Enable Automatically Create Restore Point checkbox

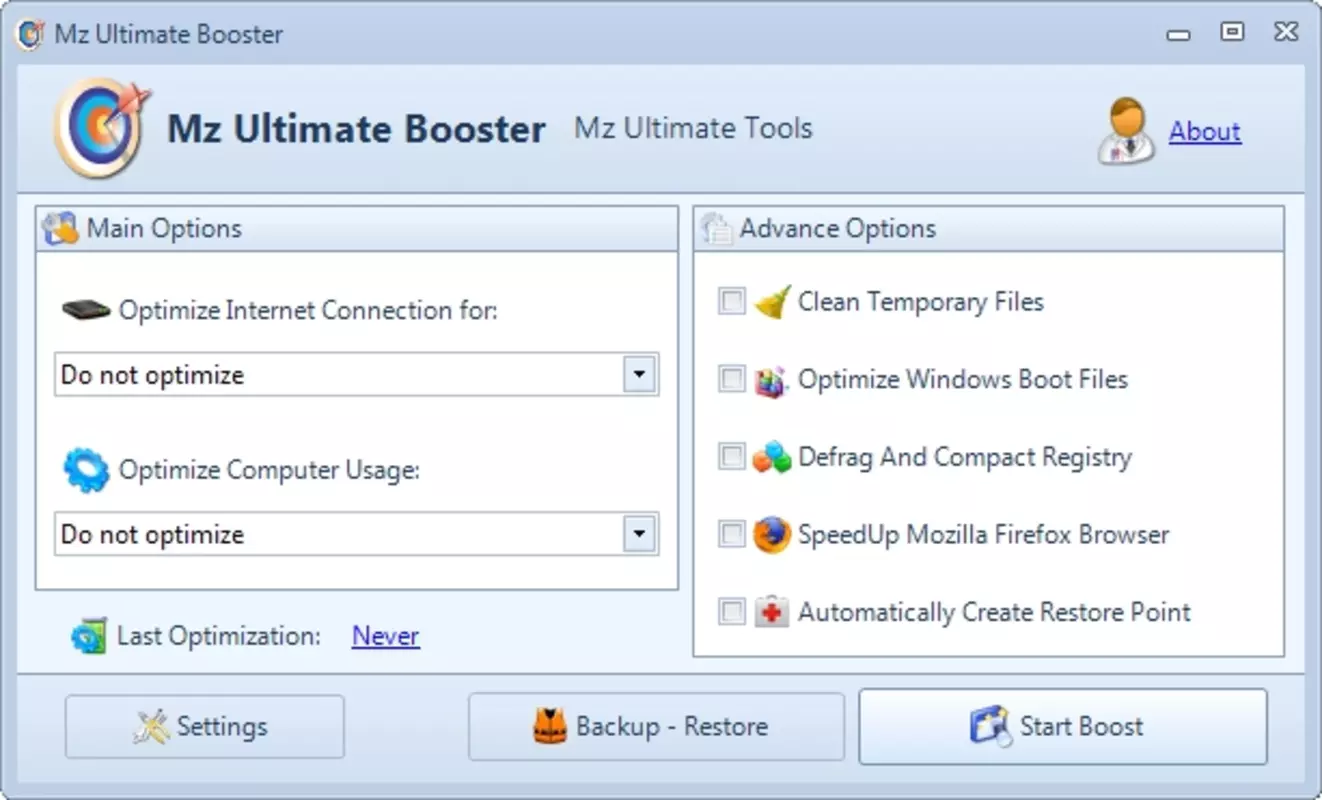732,612
